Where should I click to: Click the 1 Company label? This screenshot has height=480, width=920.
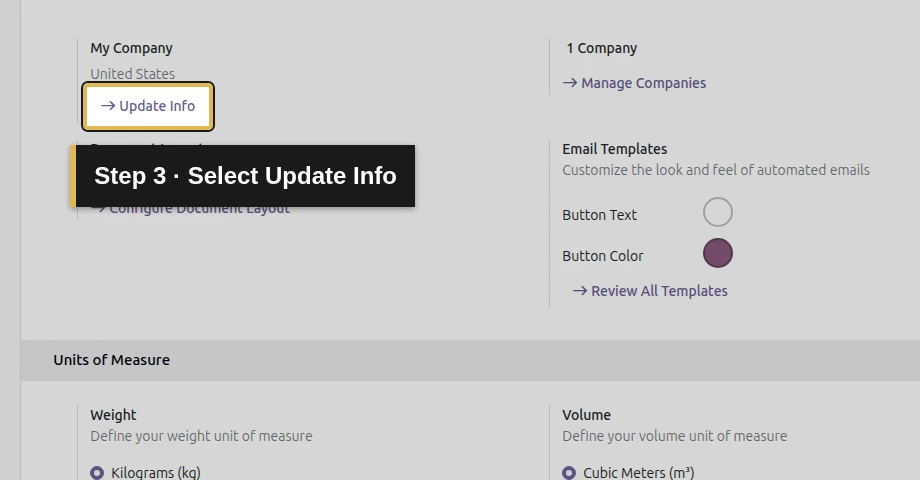[x=601, y=49]
